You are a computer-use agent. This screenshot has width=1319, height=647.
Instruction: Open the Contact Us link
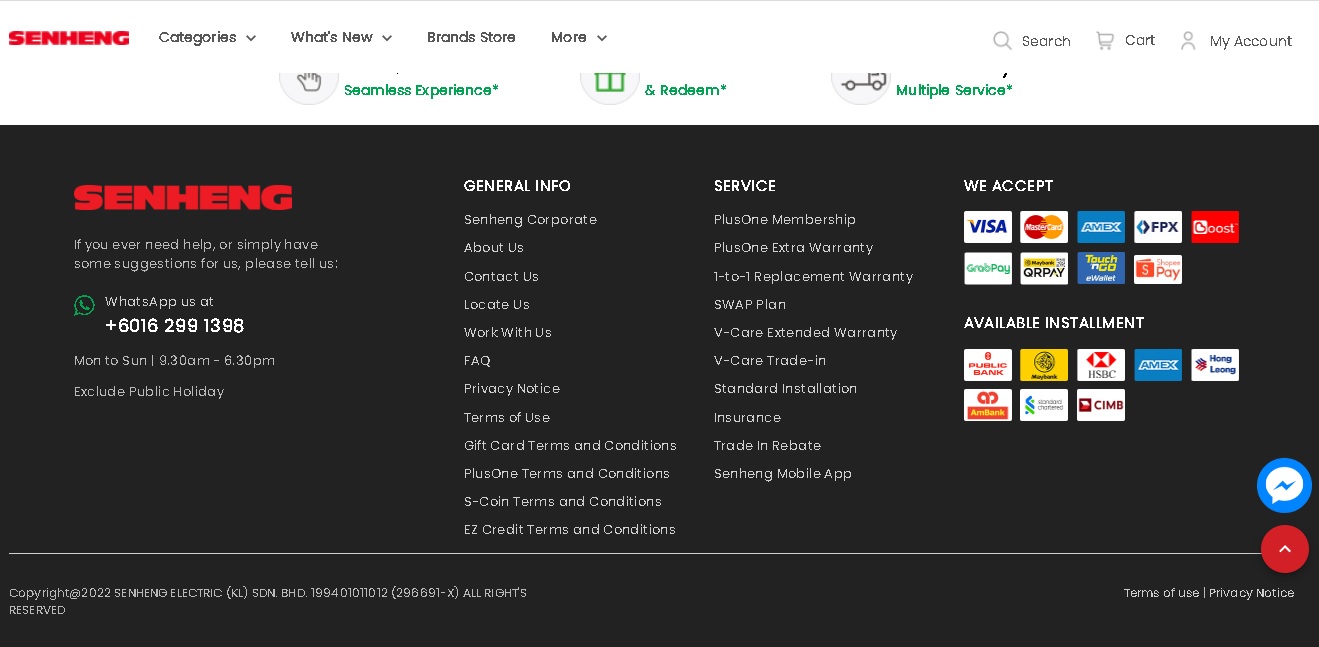501,277
